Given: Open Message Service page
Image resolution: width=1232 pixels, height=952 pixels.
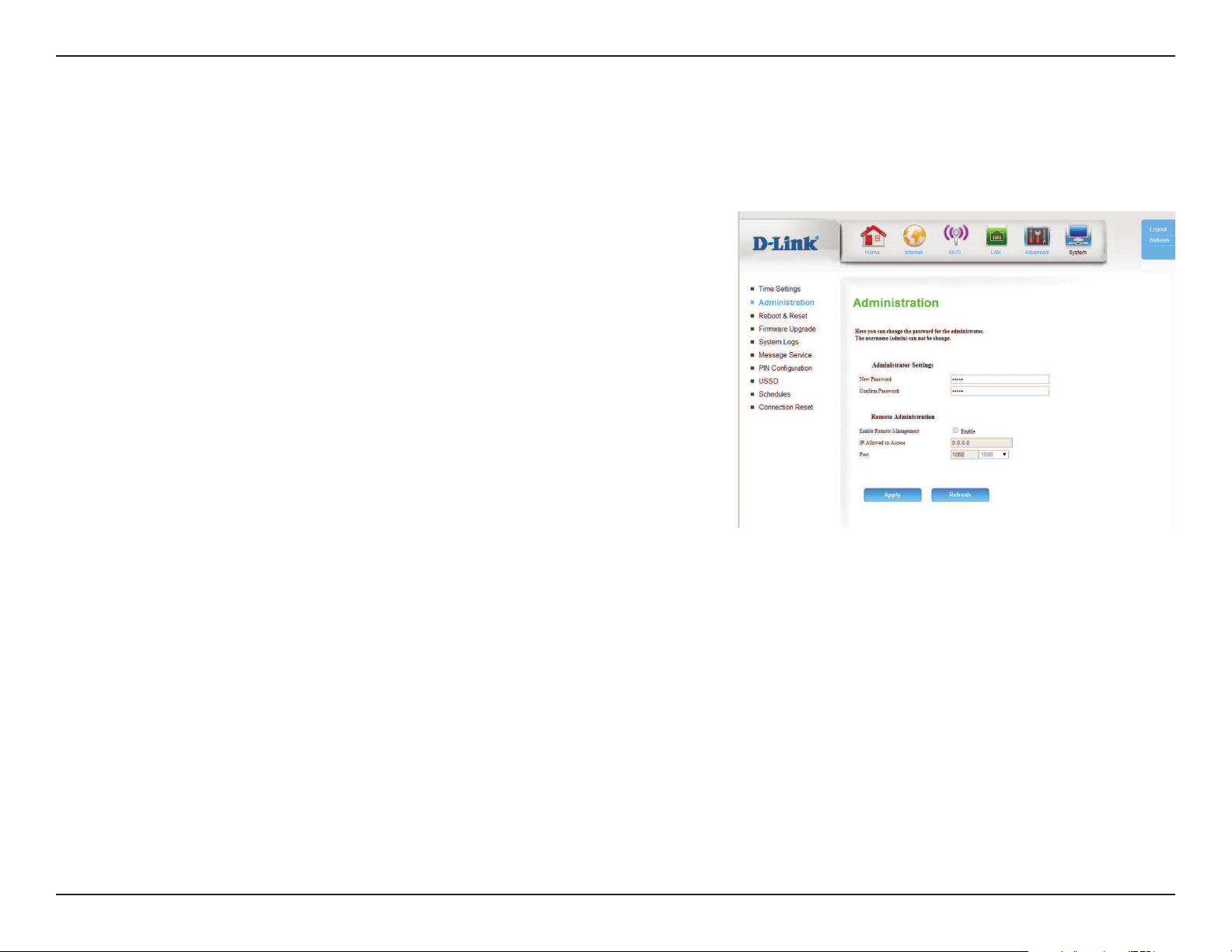Looking at the screenshot, I should [x=785, y=355].
